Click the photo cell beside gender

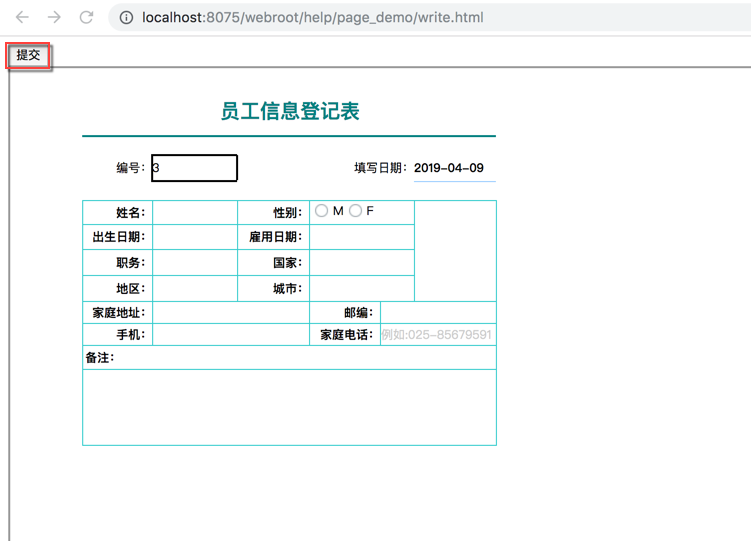click(x=455, y=251)
